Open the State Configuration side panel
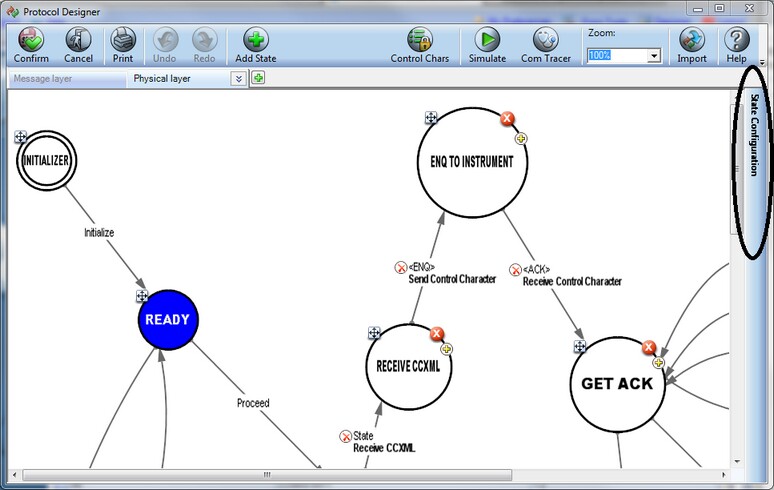The width and height of the screenshot is (774, 490). (x=754, y=135)
